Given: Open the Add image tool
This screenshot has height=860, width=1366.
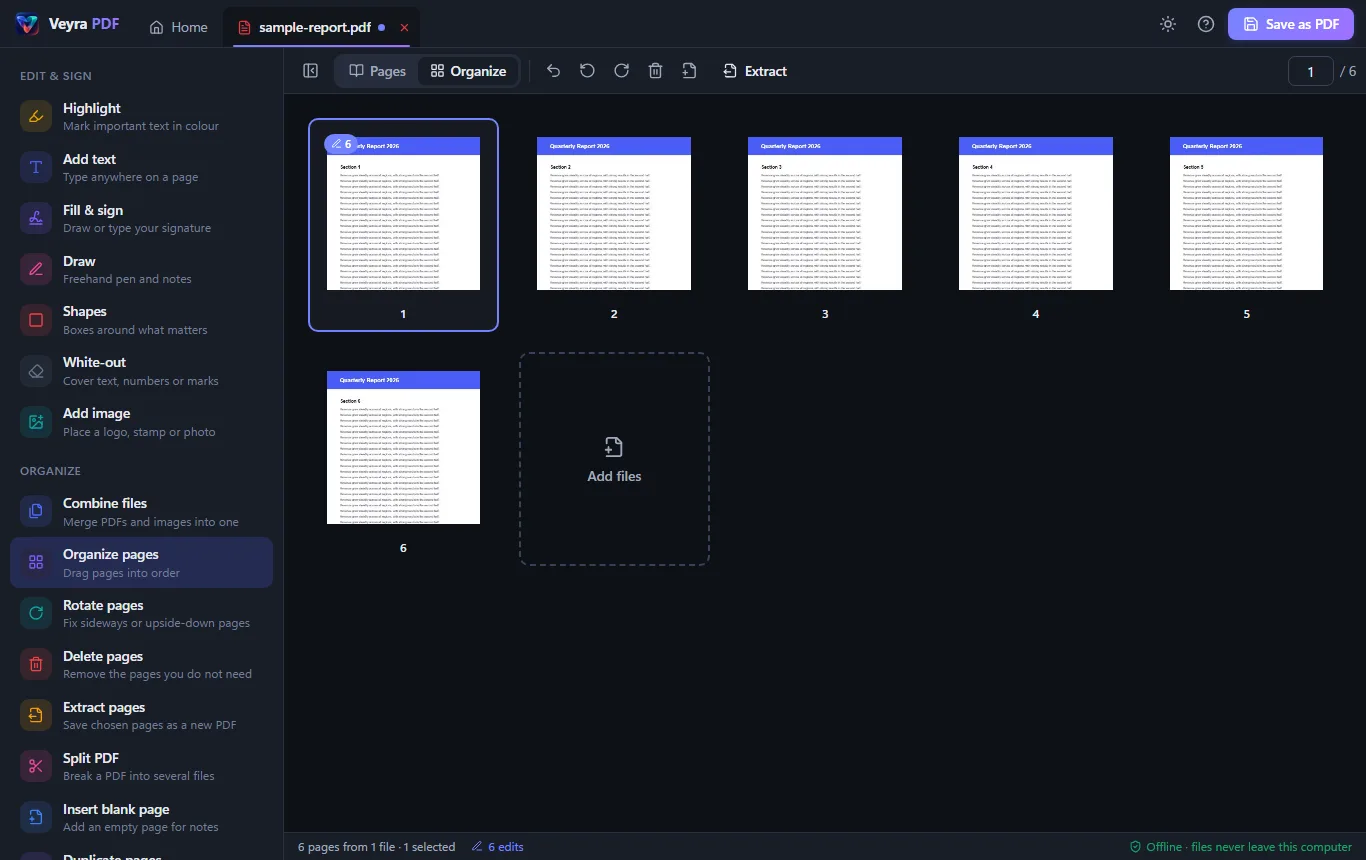Looking at the screenshot, I should [141, 422].
